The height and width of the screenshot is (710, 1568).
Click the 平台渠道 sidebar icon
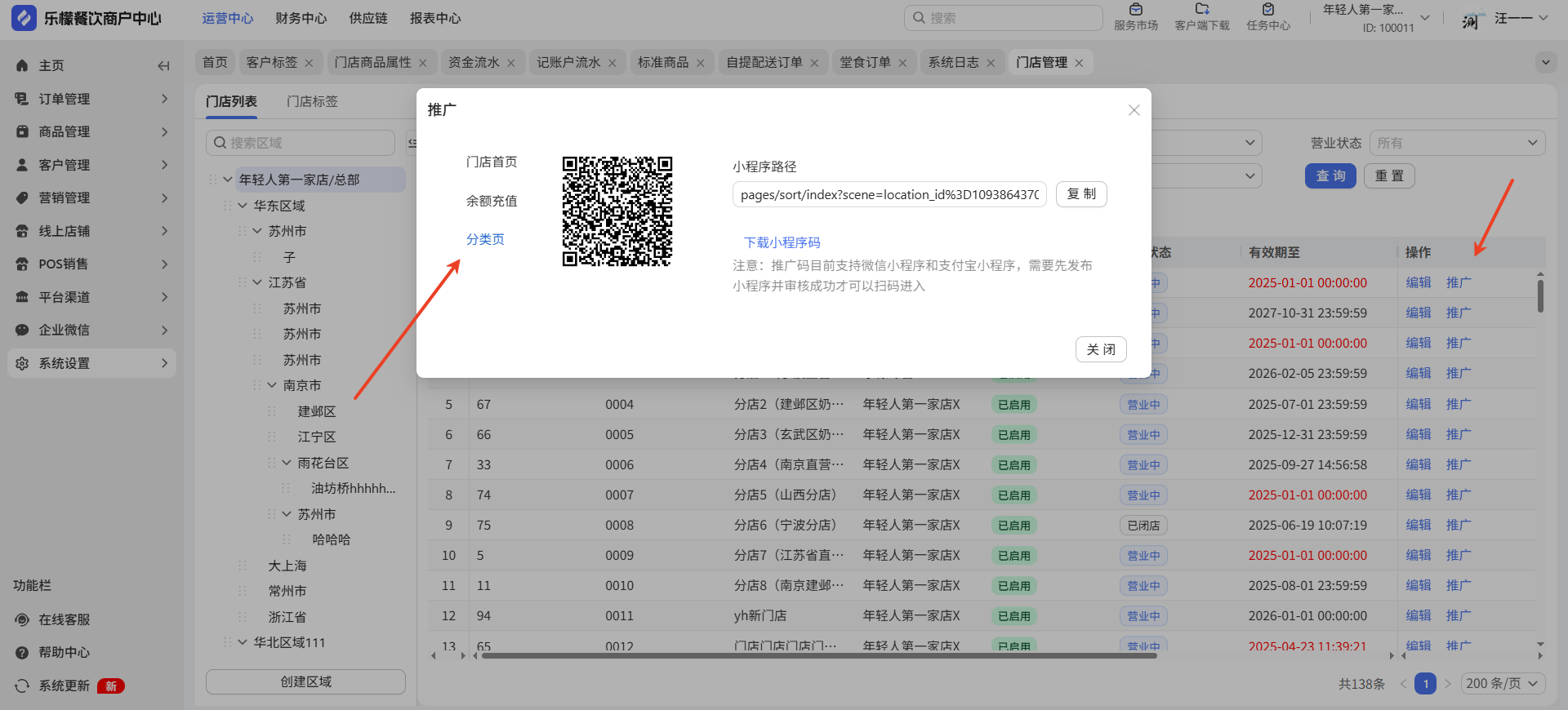pos(22,297)
